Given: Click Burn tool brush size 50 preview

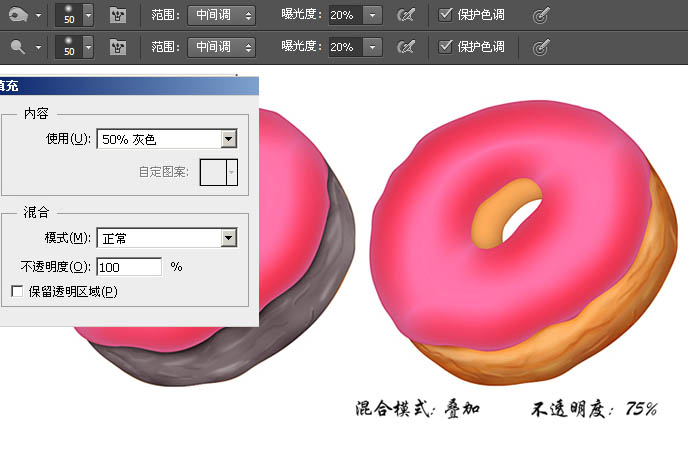Looking at the screenshot, I should [69, 15].
